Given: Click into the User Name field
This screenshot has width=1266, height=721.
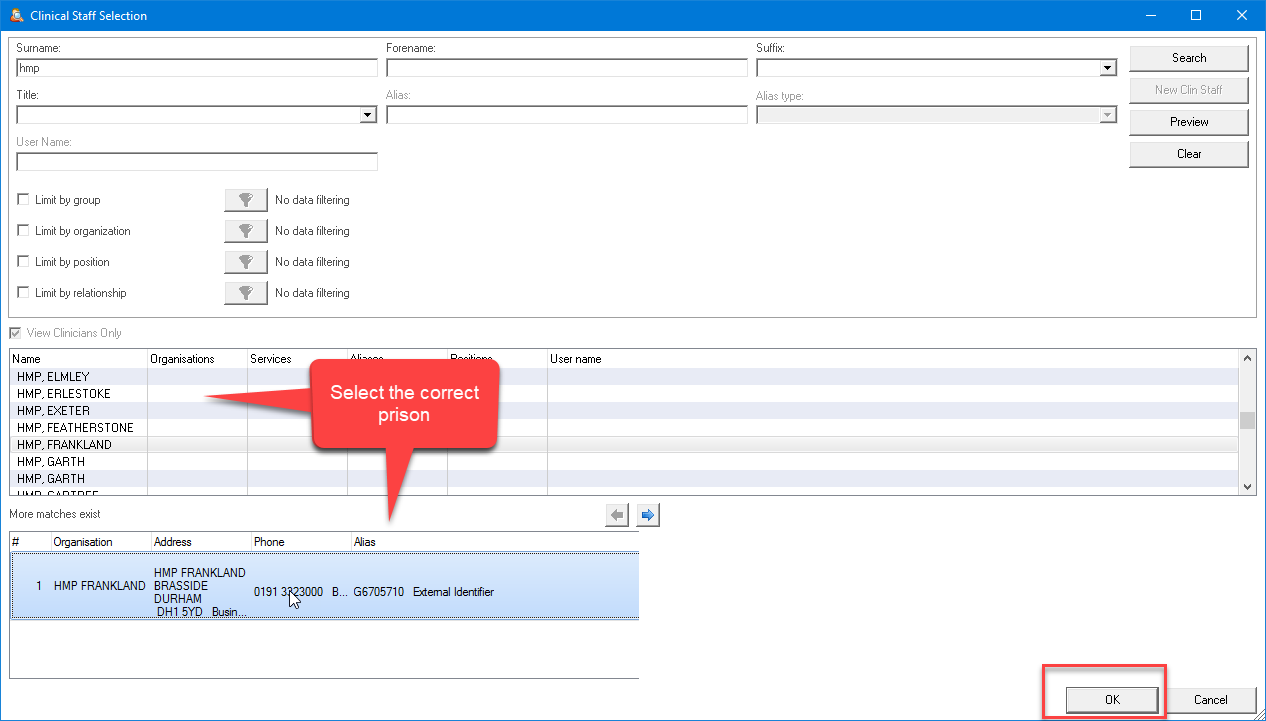Looking at the screenshot, I should tap(197, 162).
